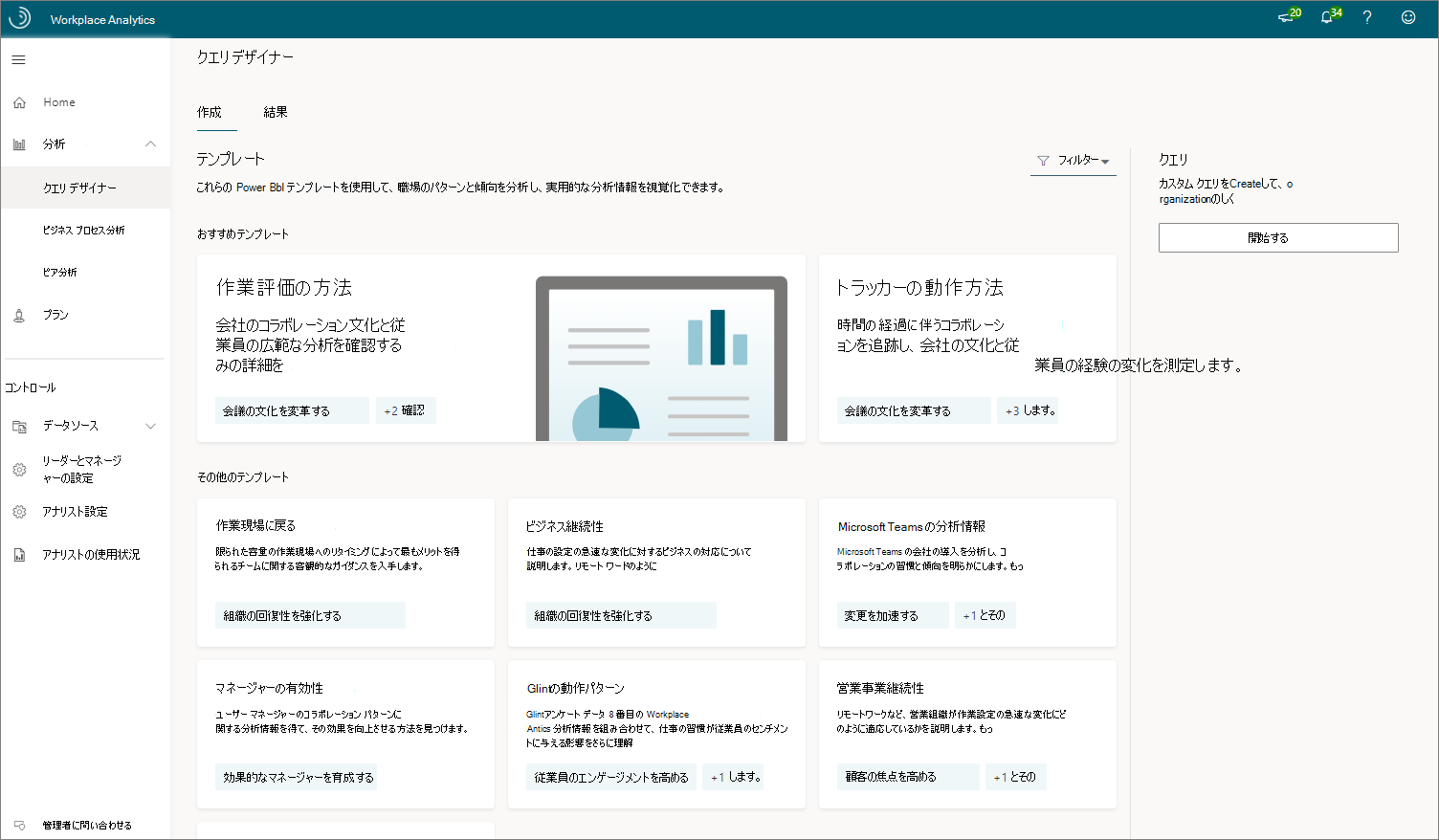1439x840 pixels.
Task: Click the Workplace Analytics logo icon
Action: pyautogui.click(x=19, y=18)
